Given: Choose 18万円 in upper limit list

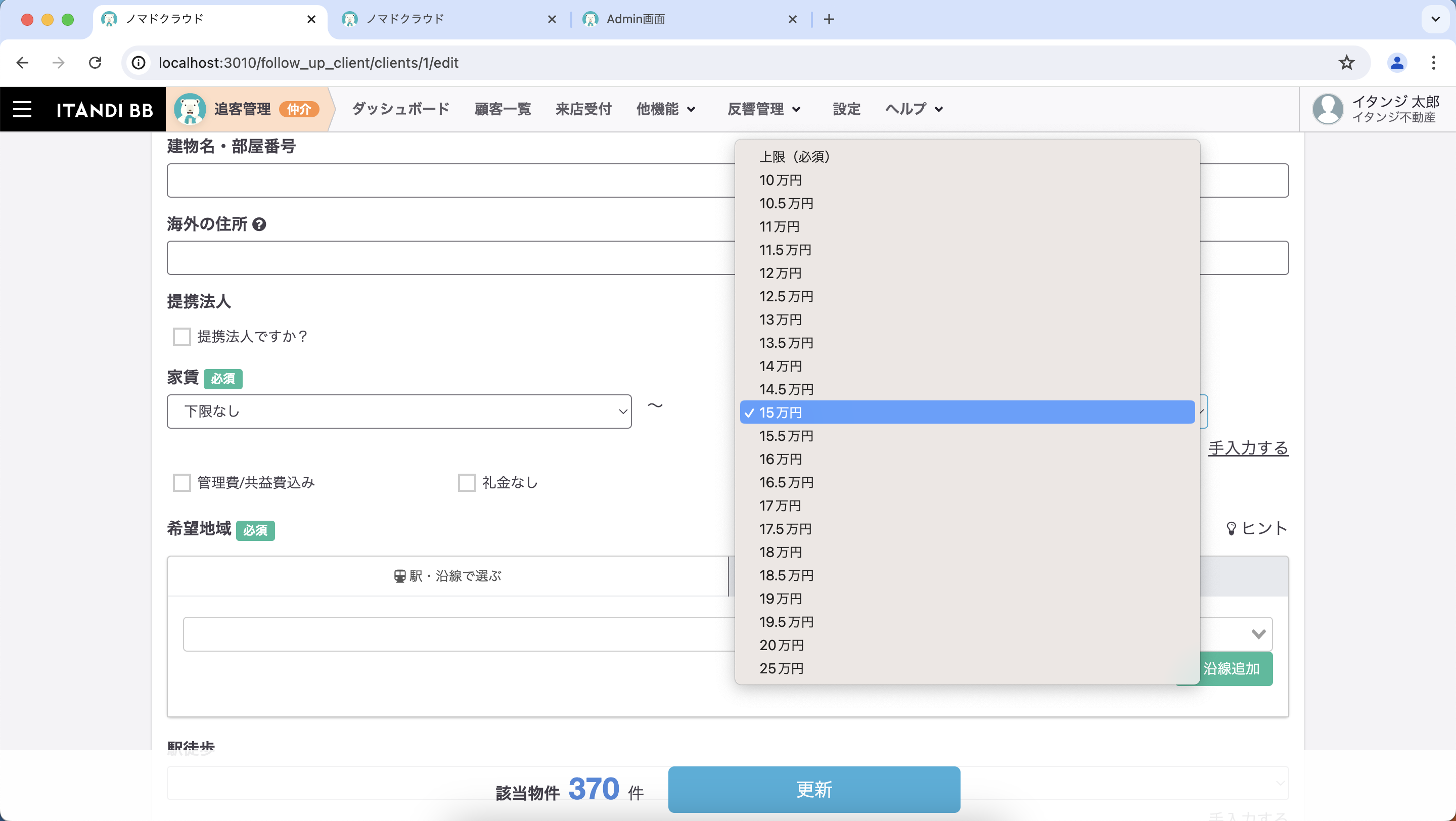Looking at the screenshot, I should click(967, 552).
